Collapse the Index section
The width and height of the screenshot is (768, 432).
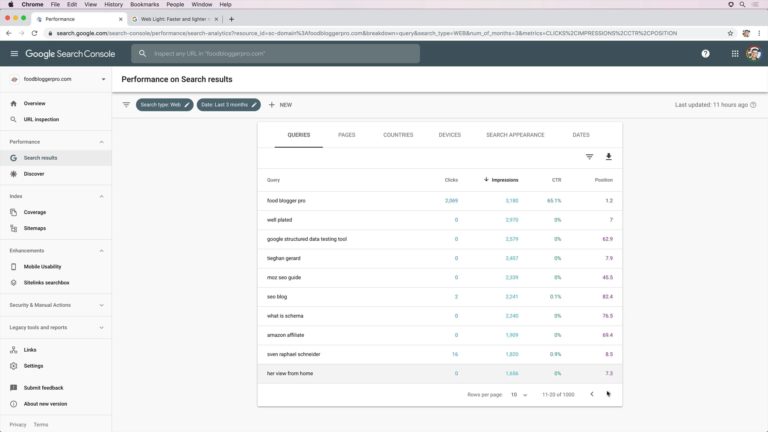click(101, 196)
